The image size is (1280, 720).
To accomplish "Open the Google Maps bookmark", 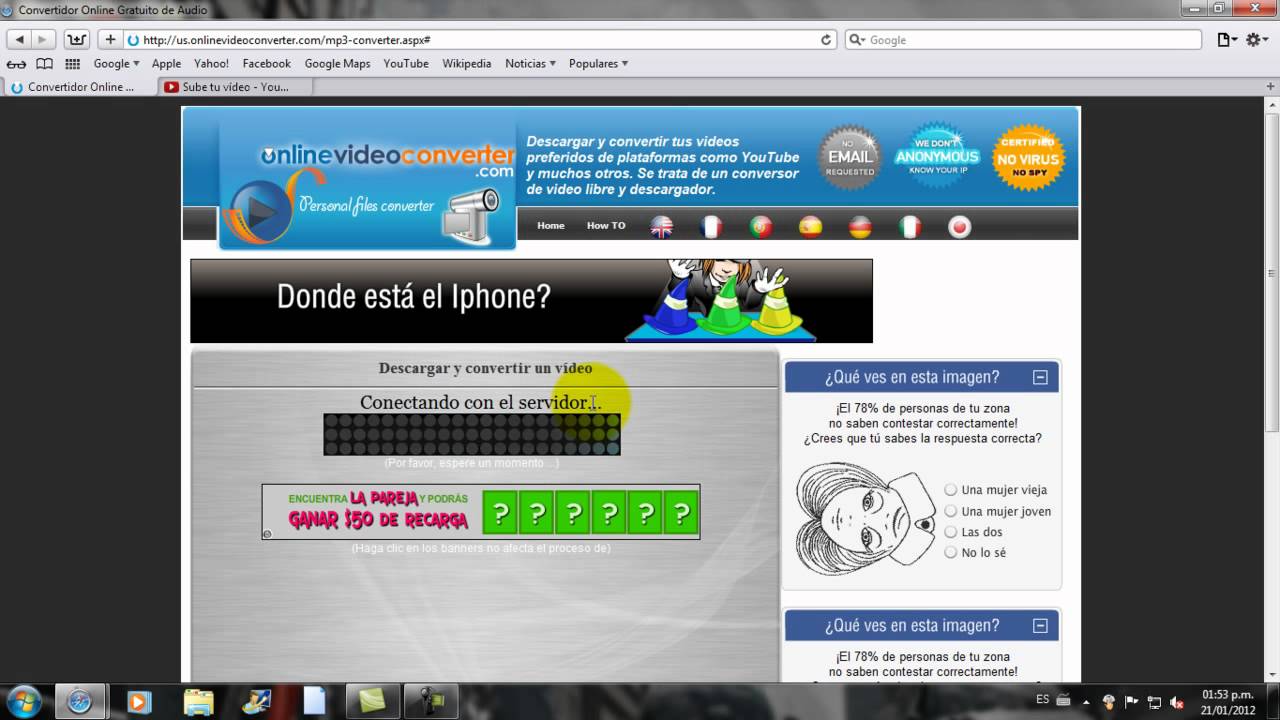I will point(337,63).
